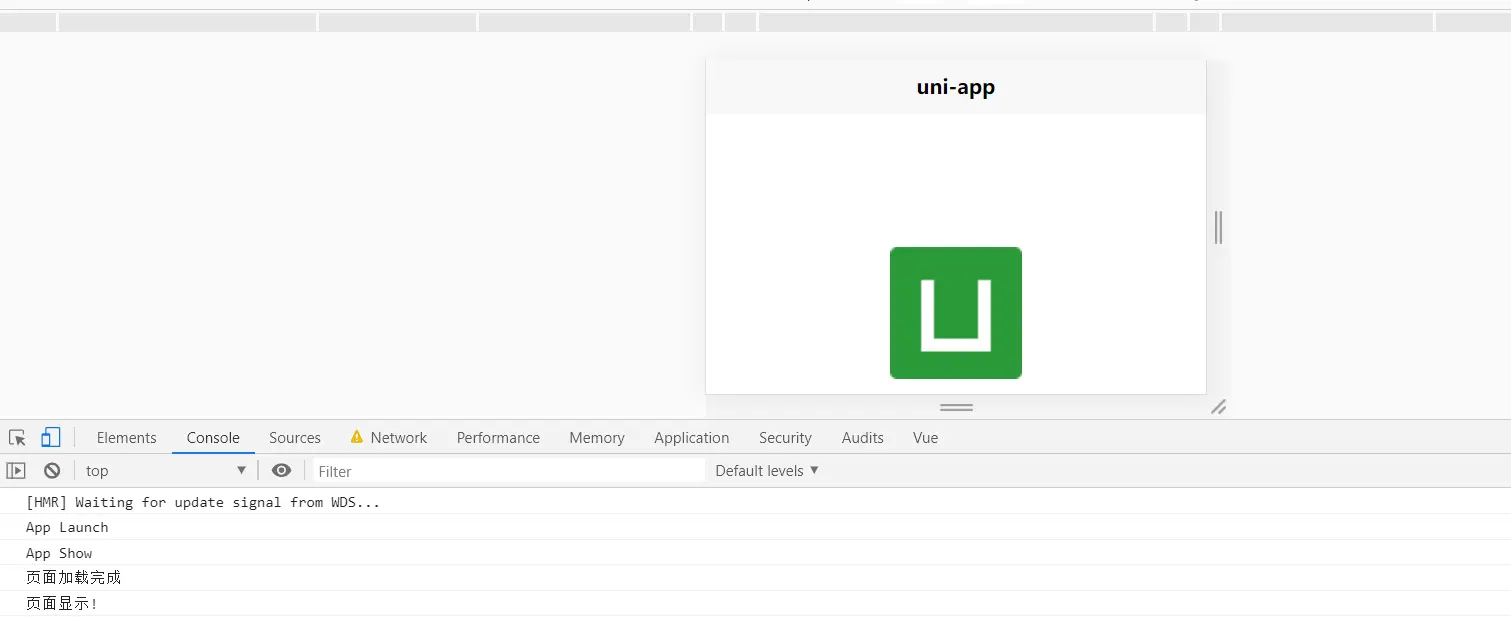
Task: Click the uni-app page title
Action: pyautogui.click(x=956, y=87)
